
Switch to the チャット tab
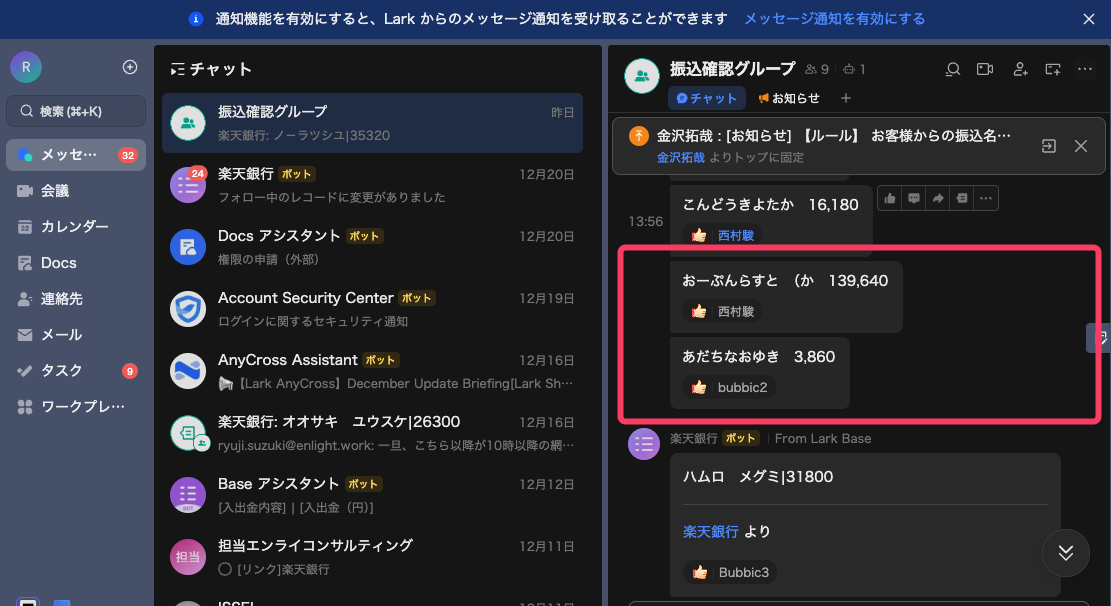tap(706, 97)
